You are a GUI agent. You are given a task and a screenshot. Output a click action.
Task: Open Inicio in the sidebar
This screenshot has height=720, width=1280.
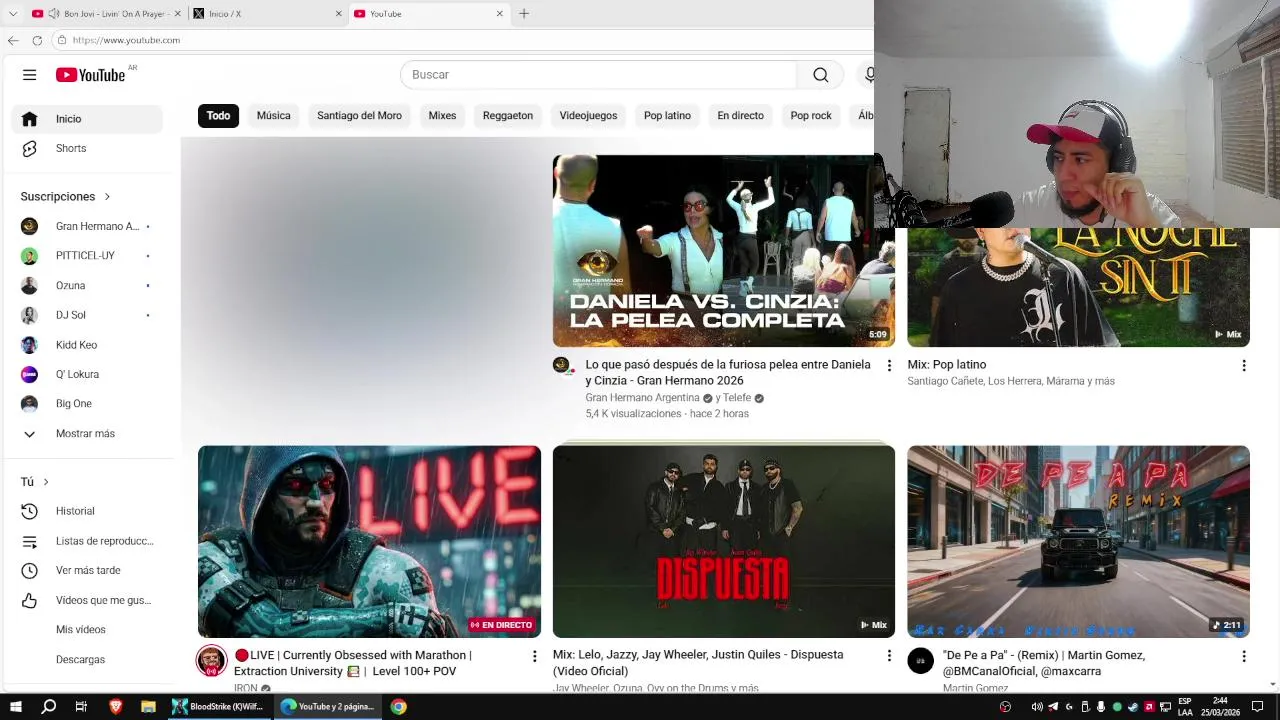[x=87, y=119]
